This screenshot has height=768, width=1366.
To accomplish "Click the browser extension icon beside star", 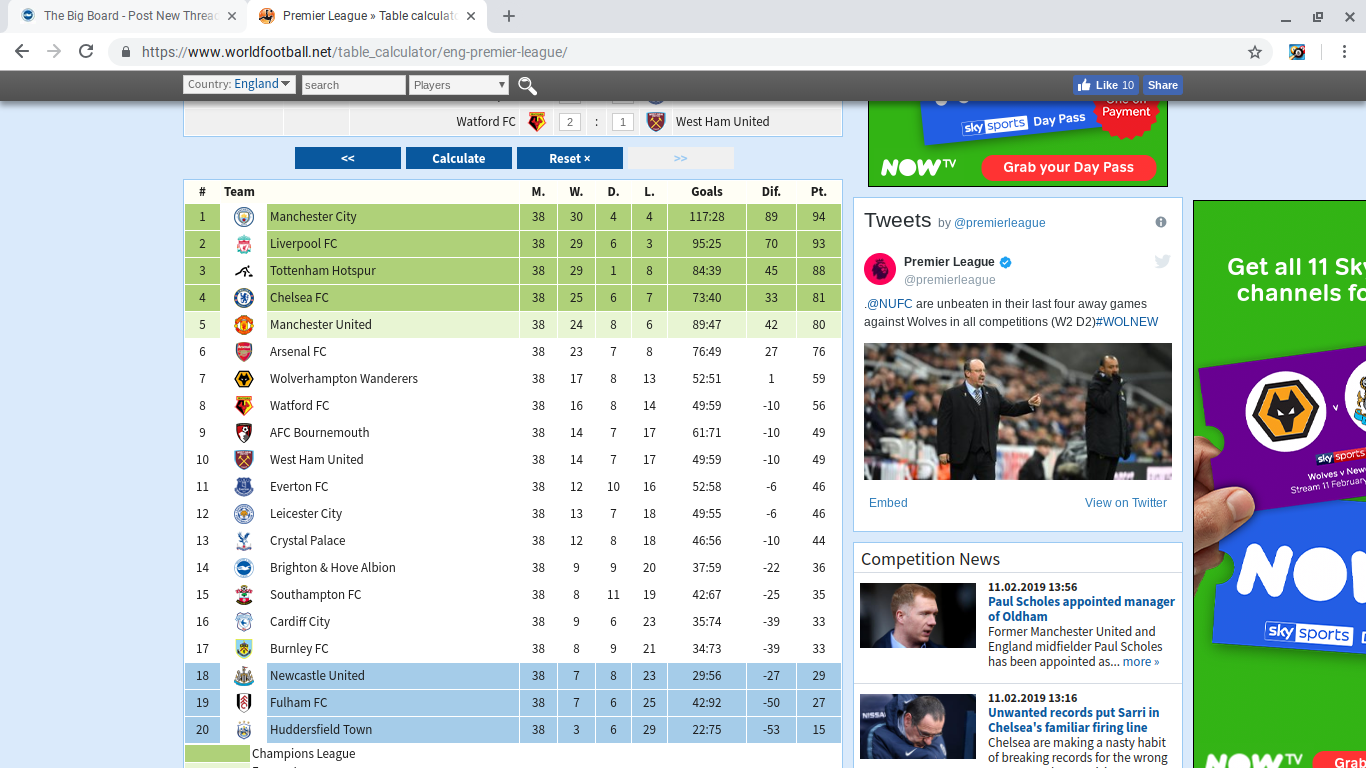I will [x=1297, y=52].
